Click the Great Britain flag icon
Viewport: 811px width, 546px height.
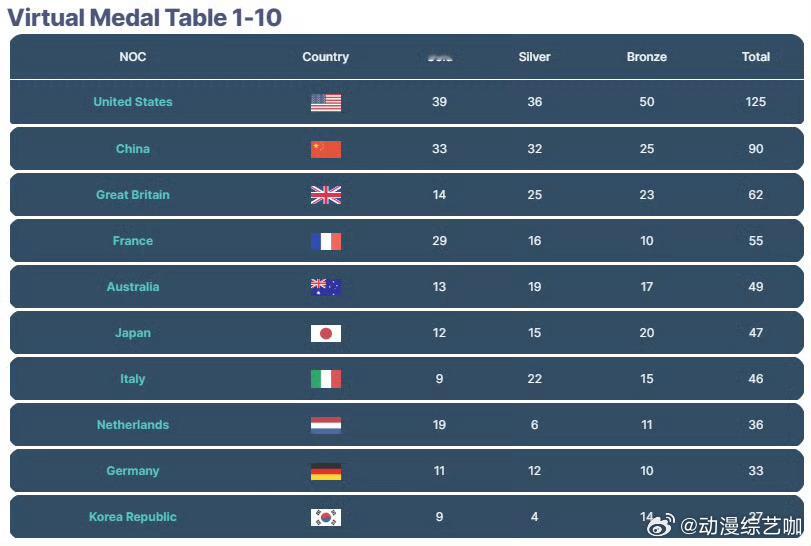(x=326, y=195)
